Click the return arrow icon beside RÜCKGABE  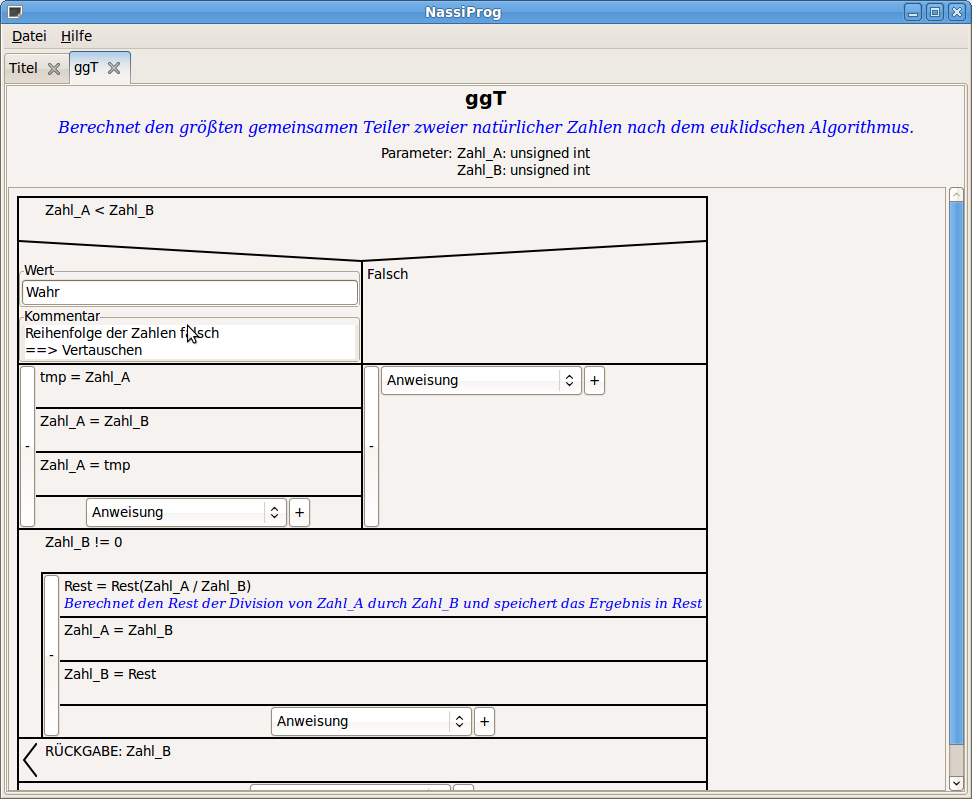(x=30, y=760)
